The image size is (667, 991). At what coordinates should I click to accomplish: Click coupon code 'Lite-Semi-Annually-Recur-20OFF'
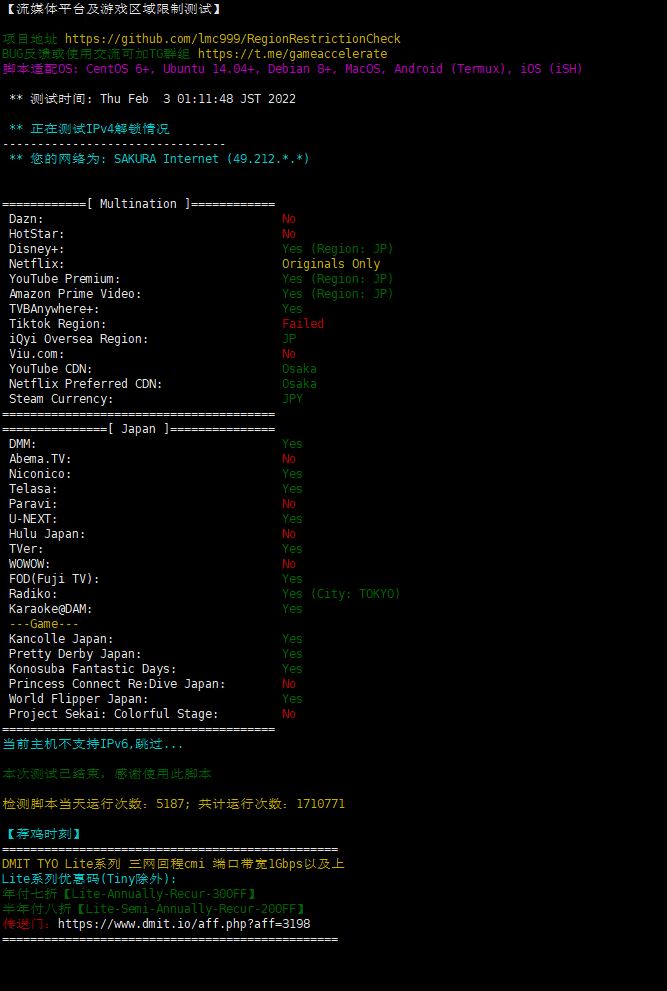coord(191,909)
